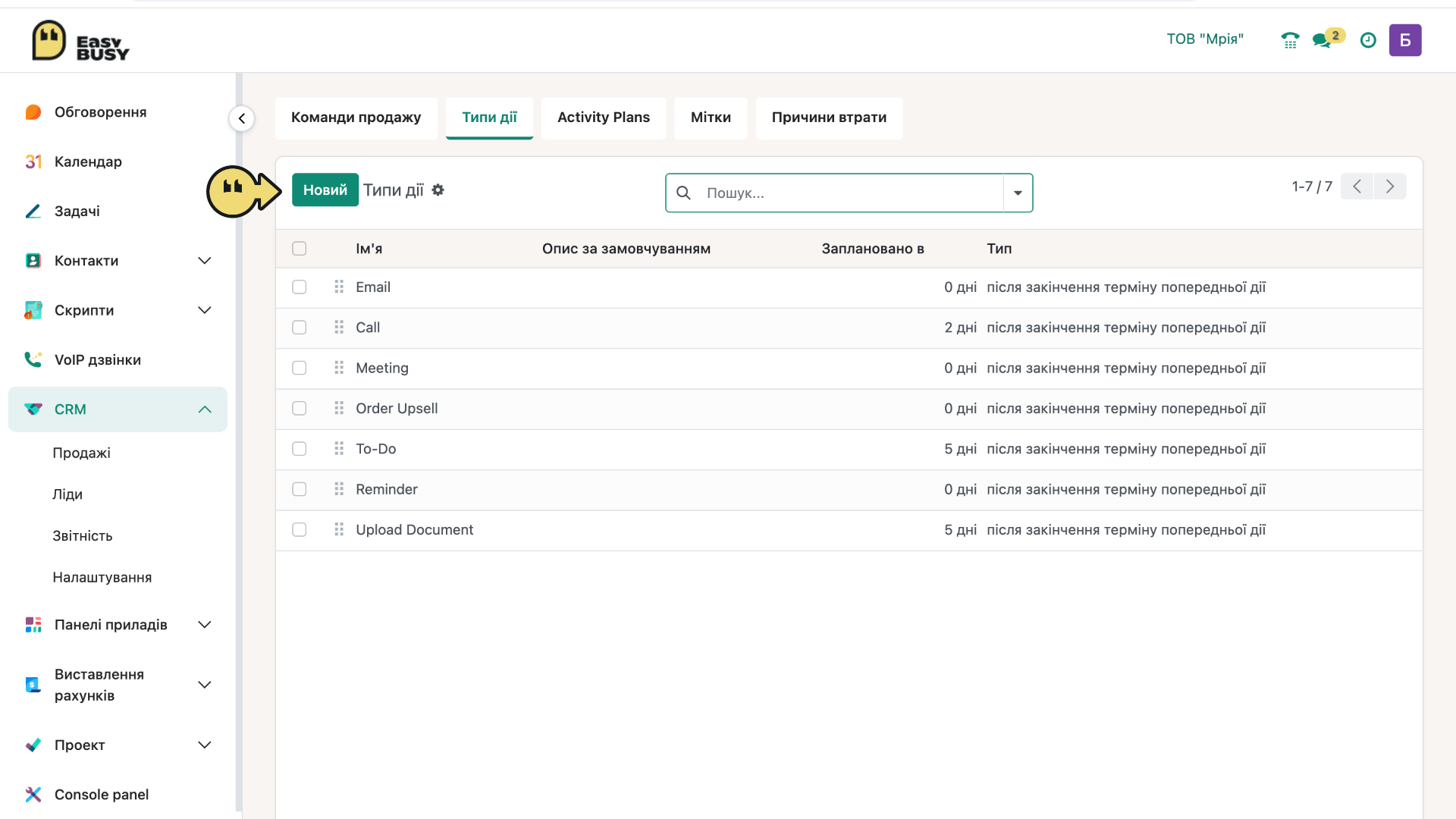Click the search magnifier icon
The width and height of the screenshot is (1456, 819).
click(x=683, y=193)
